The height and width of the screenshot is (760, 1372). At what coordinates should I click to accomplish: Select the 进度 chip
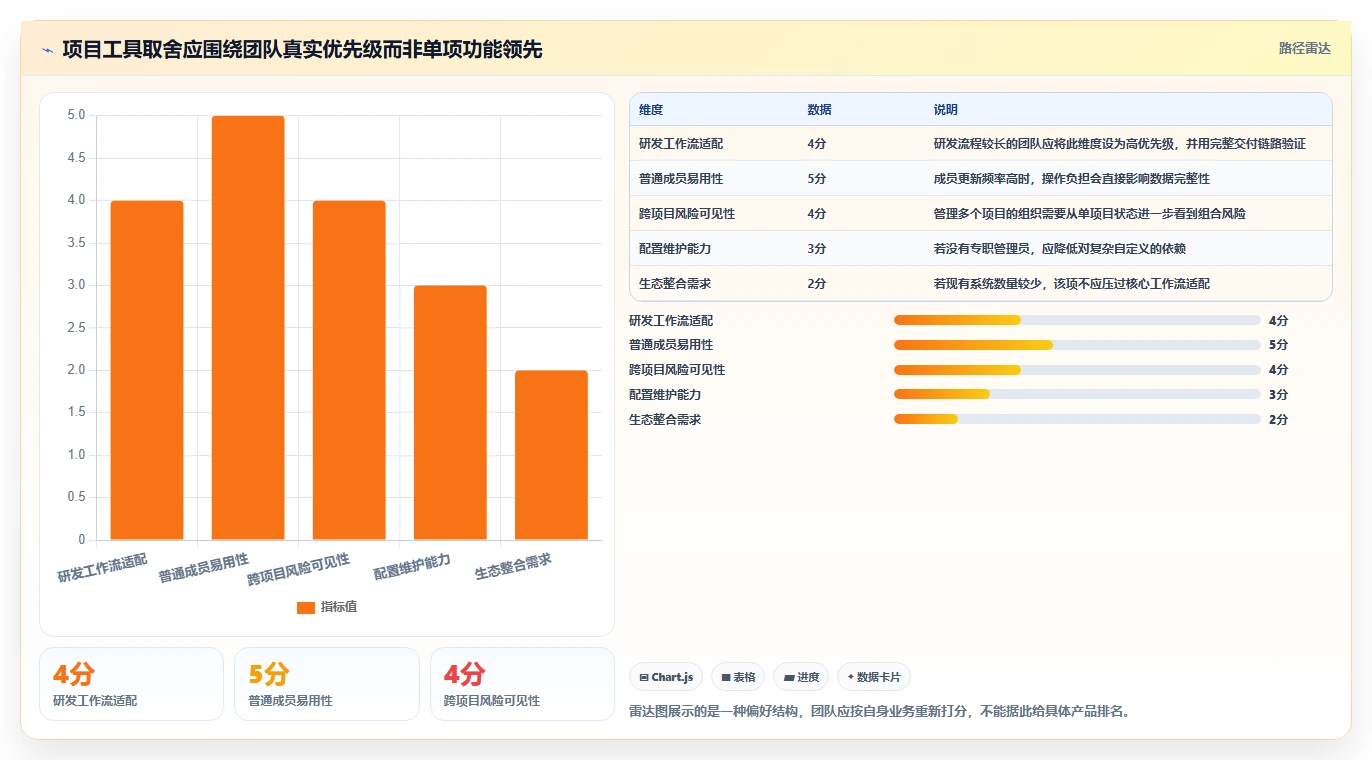pyautogui.click(x=801, y=677)
